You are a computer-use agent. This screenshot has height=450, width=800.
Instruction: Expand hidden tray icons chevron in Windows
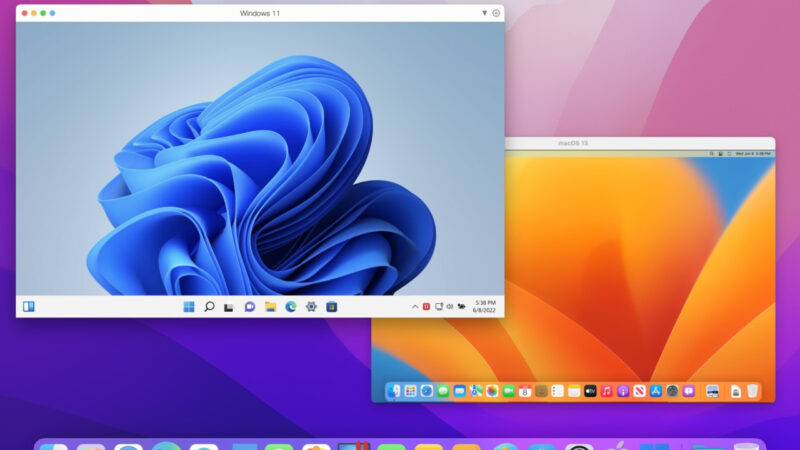(x=415, y=307)
